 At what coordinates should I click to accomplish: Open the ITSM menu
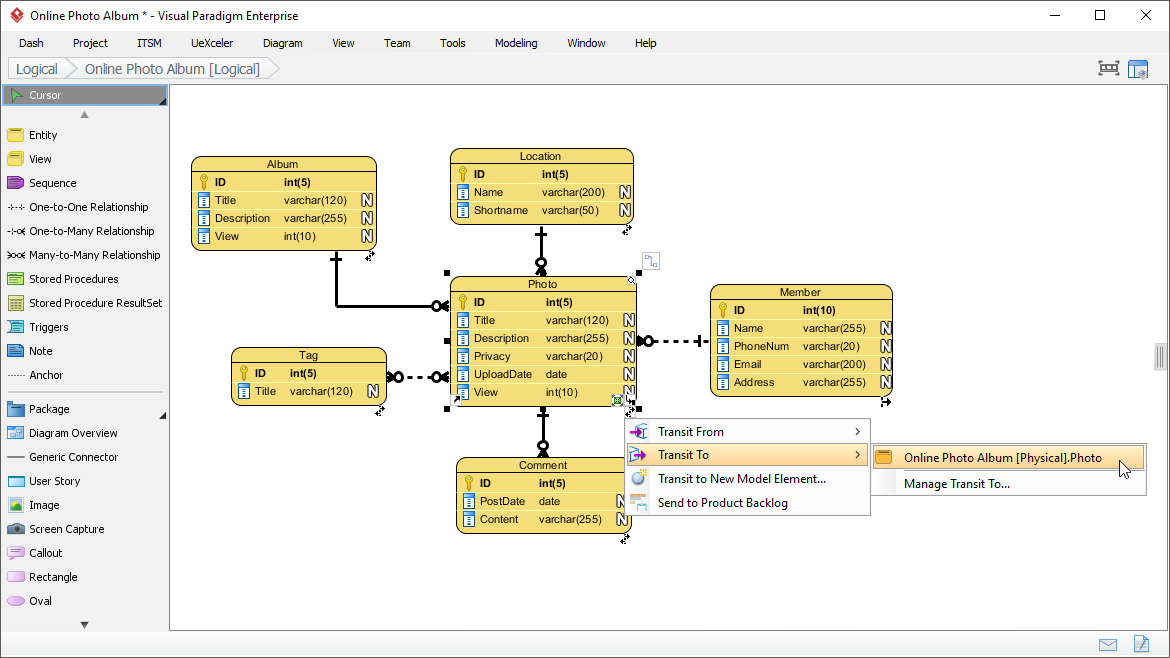coord(149,43)
